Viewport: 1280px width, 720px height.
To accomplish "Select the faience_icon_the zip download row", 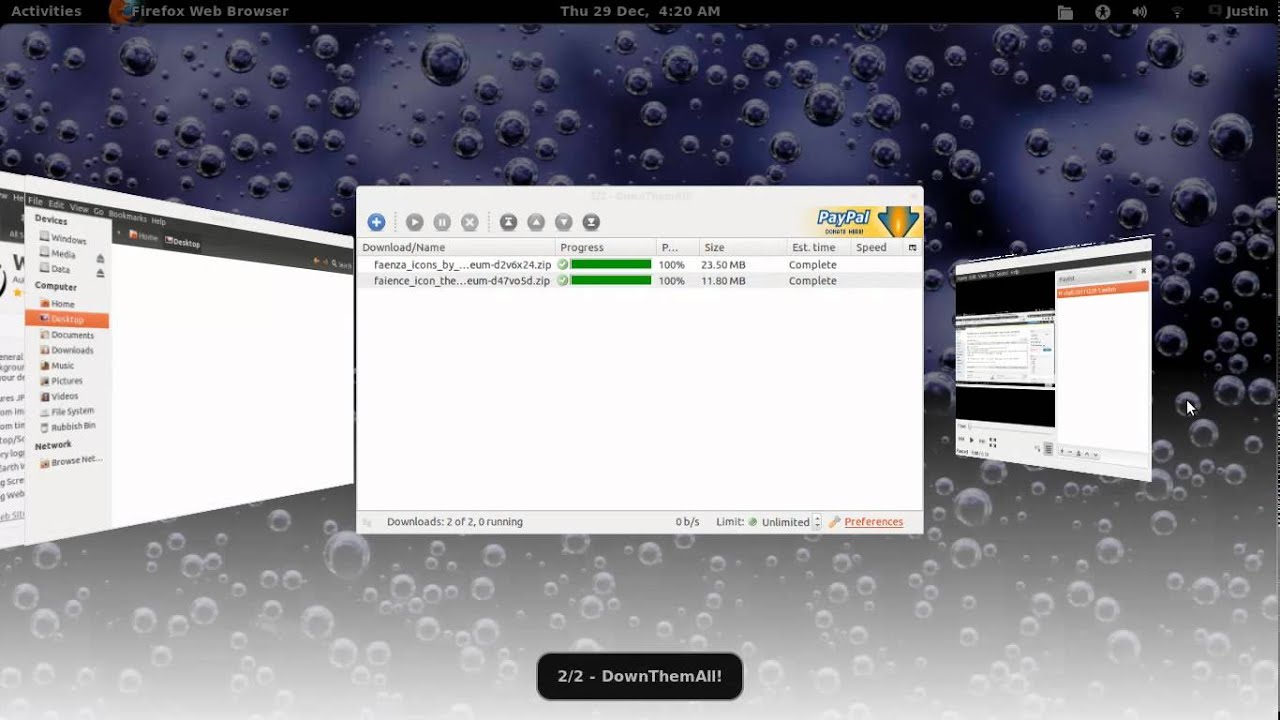I will tap(639, 281).
